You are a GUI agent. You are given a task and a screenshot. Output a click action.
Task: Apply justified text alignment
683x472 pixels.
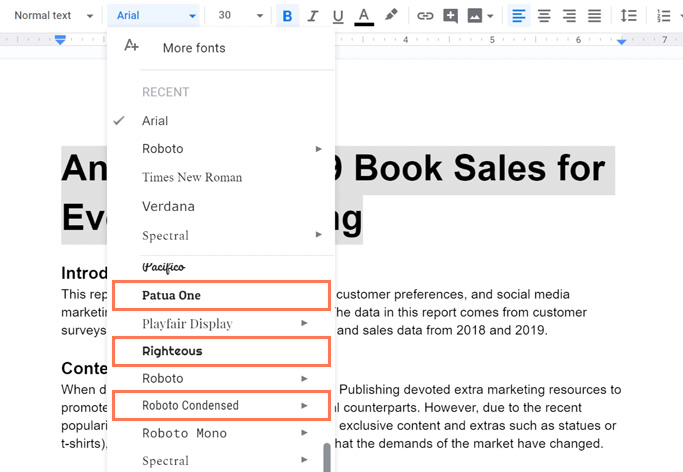[x=594, y=16]
